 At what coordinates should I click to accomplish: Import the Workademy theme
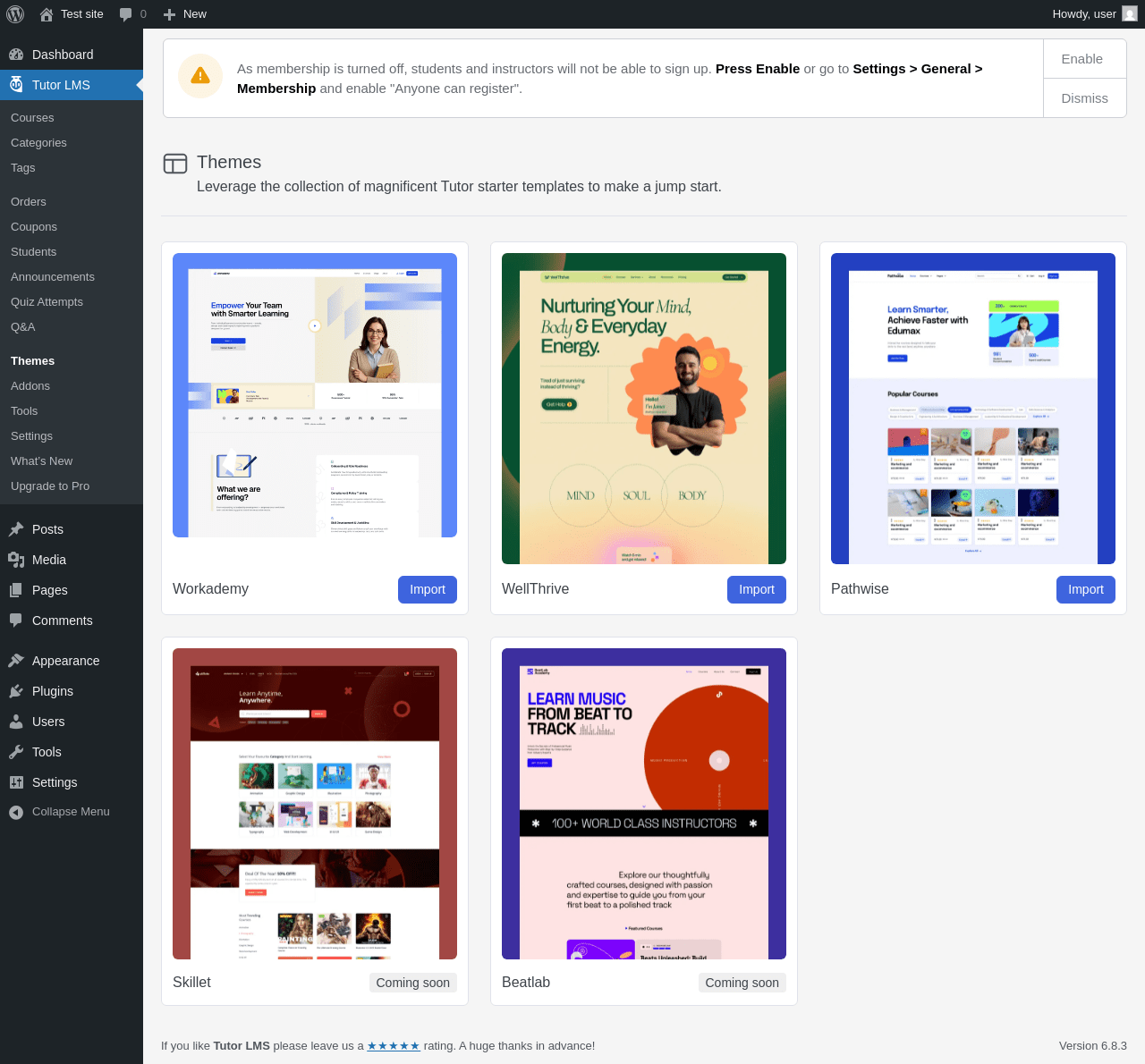428,589
